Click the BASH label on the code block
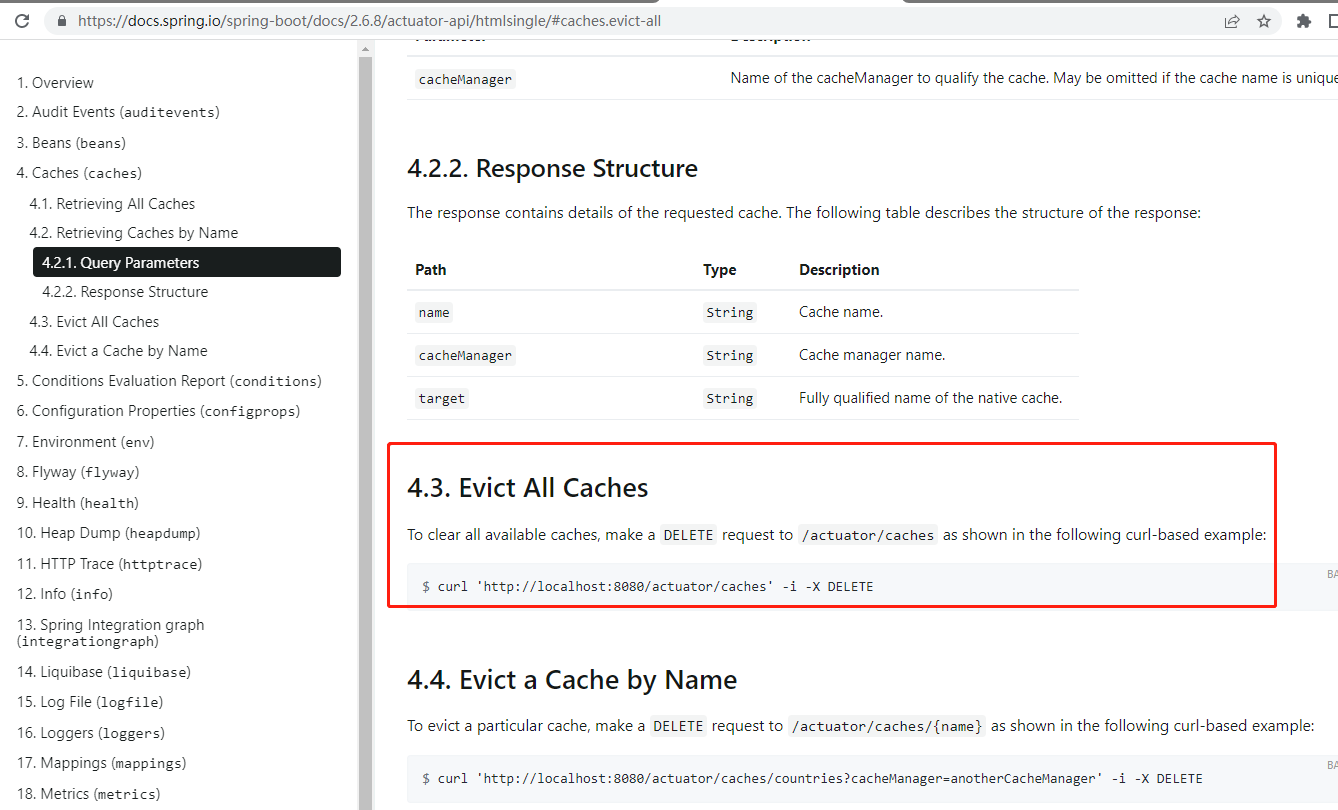1338x810 pixels. point(1332,573)
